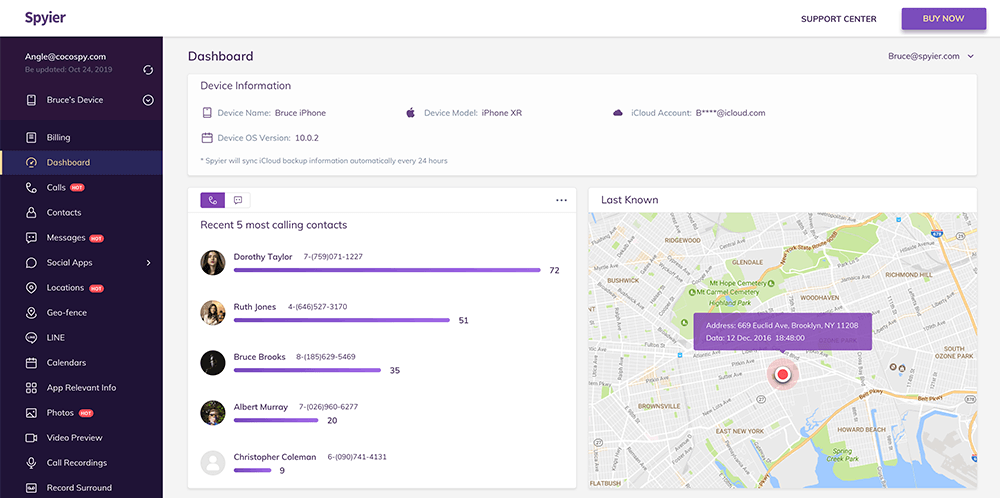Open the App Relevant Info grid icon

(x=31, y=388)
